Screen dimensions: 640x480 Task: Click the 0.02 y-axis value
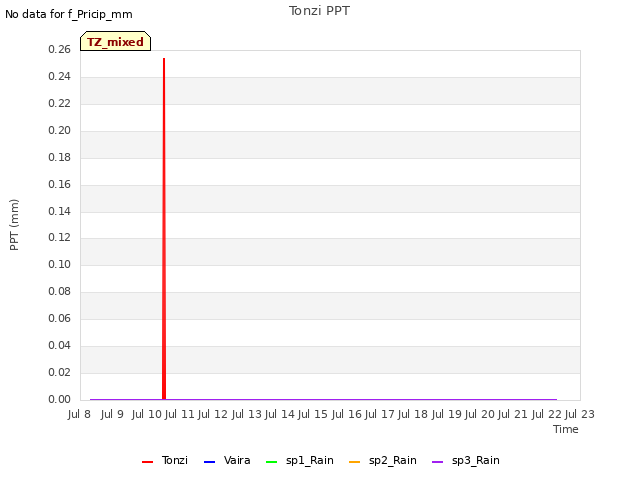click(x=60, y=372)
